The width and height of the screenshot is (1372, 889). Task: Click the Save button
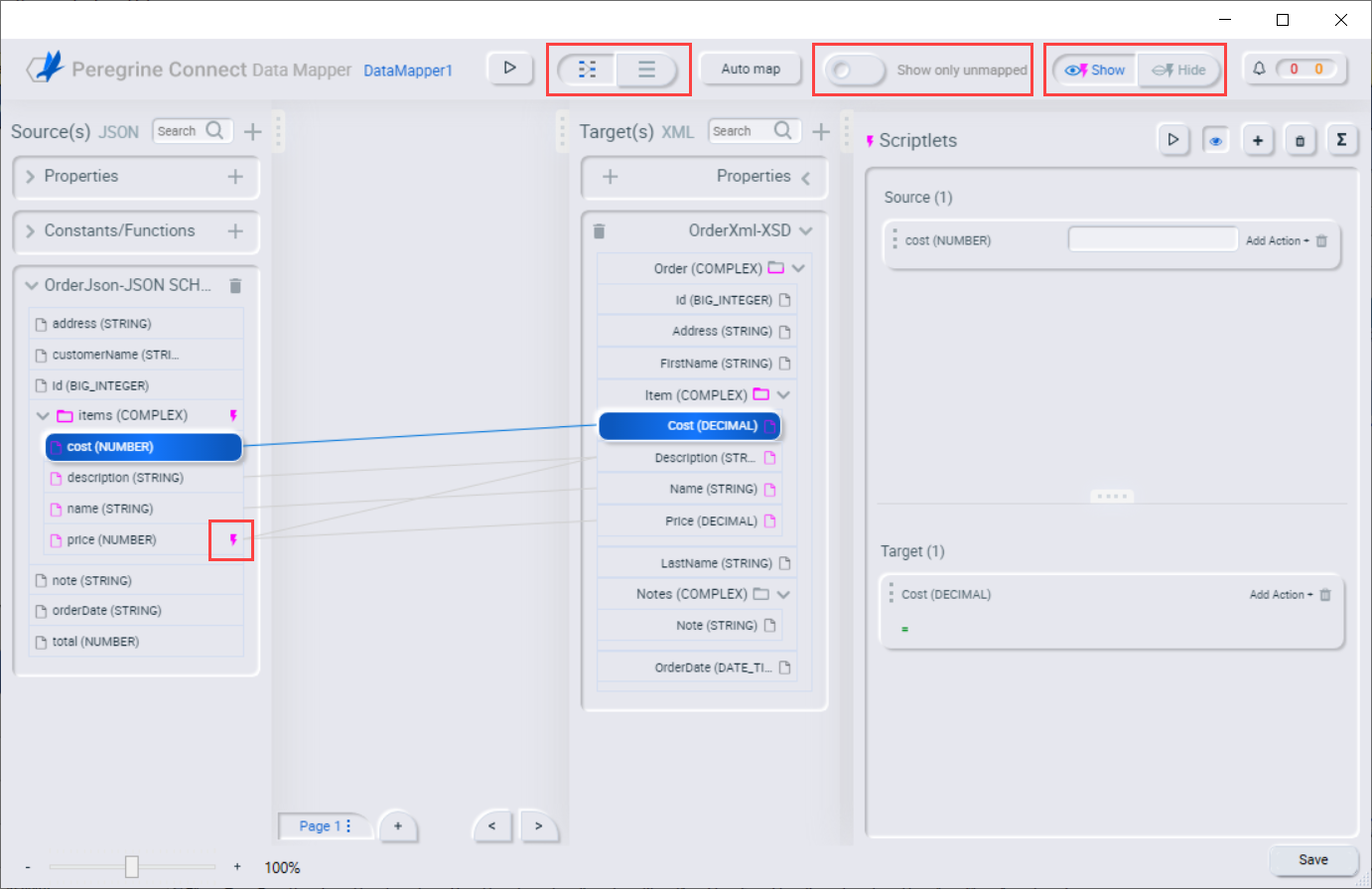pos(1313,860)
